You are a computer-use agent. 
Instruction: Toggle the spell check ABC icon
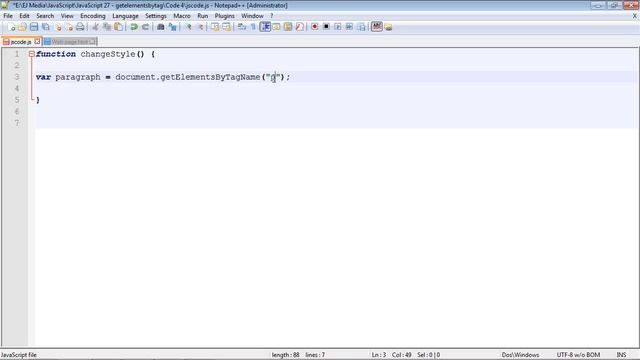click(377, 27)
